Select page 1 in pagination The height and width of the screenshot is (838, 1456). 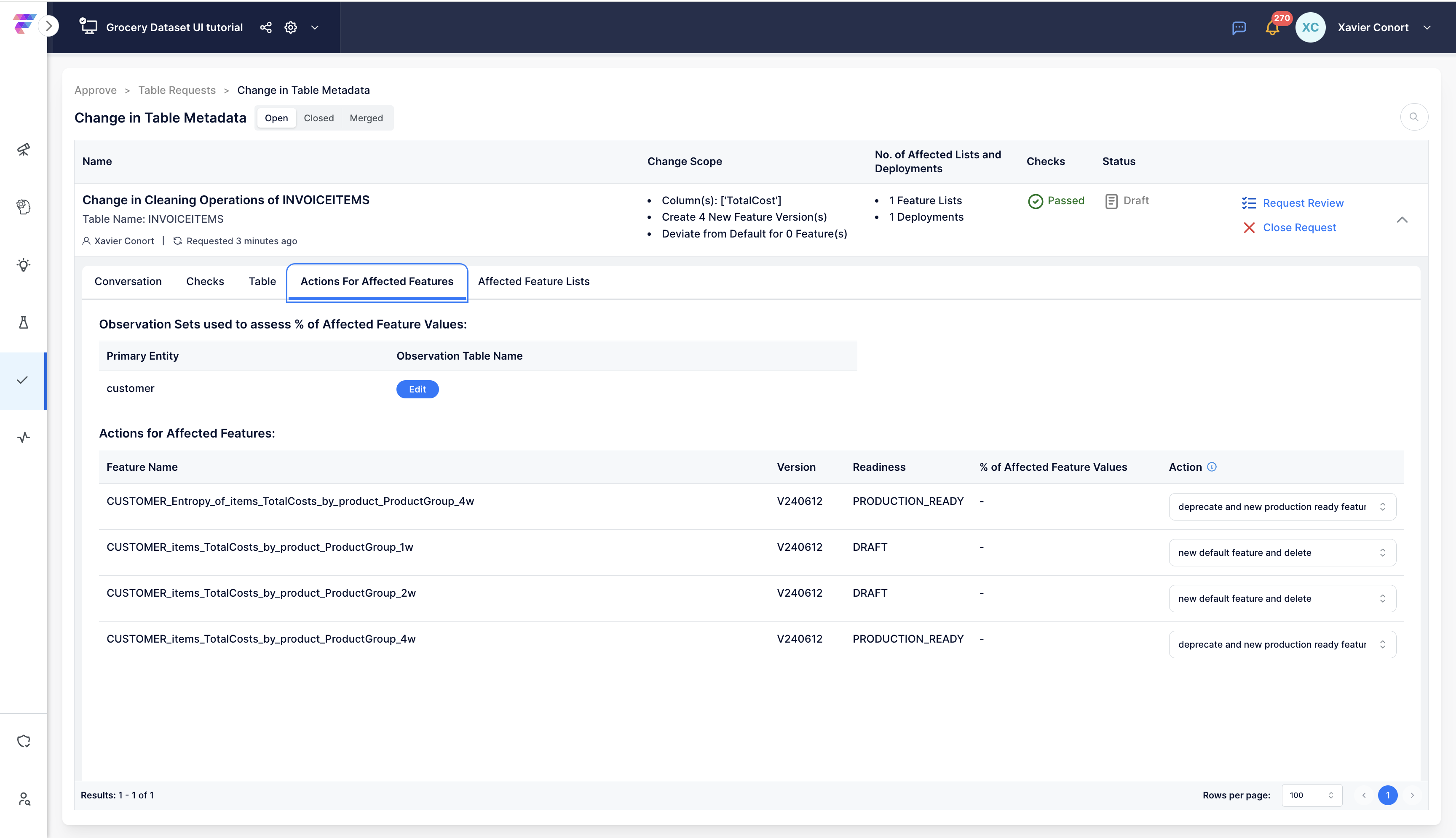point(1387,795)
